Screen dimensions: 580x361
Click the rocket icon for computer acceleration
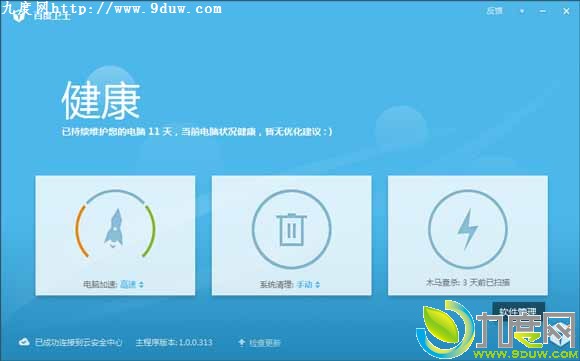115,229
